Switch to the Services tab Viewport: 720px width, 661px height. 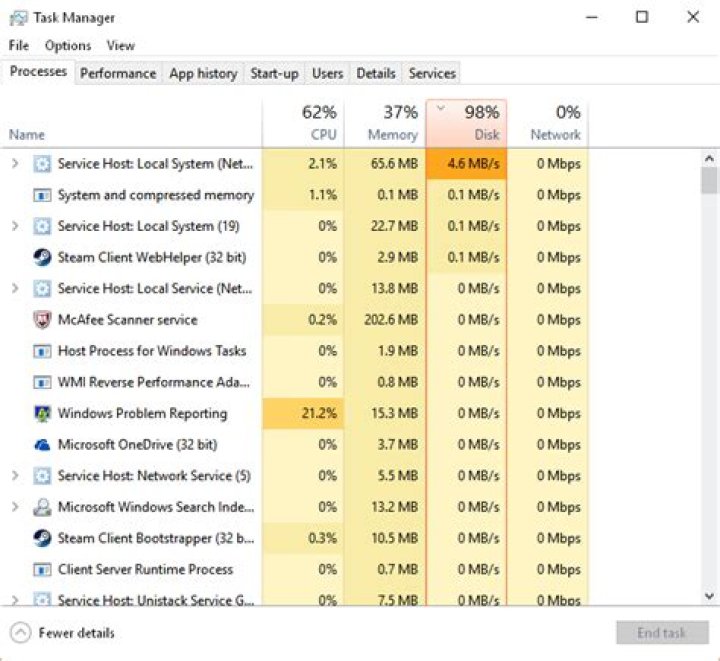click(x=432, y=73)
